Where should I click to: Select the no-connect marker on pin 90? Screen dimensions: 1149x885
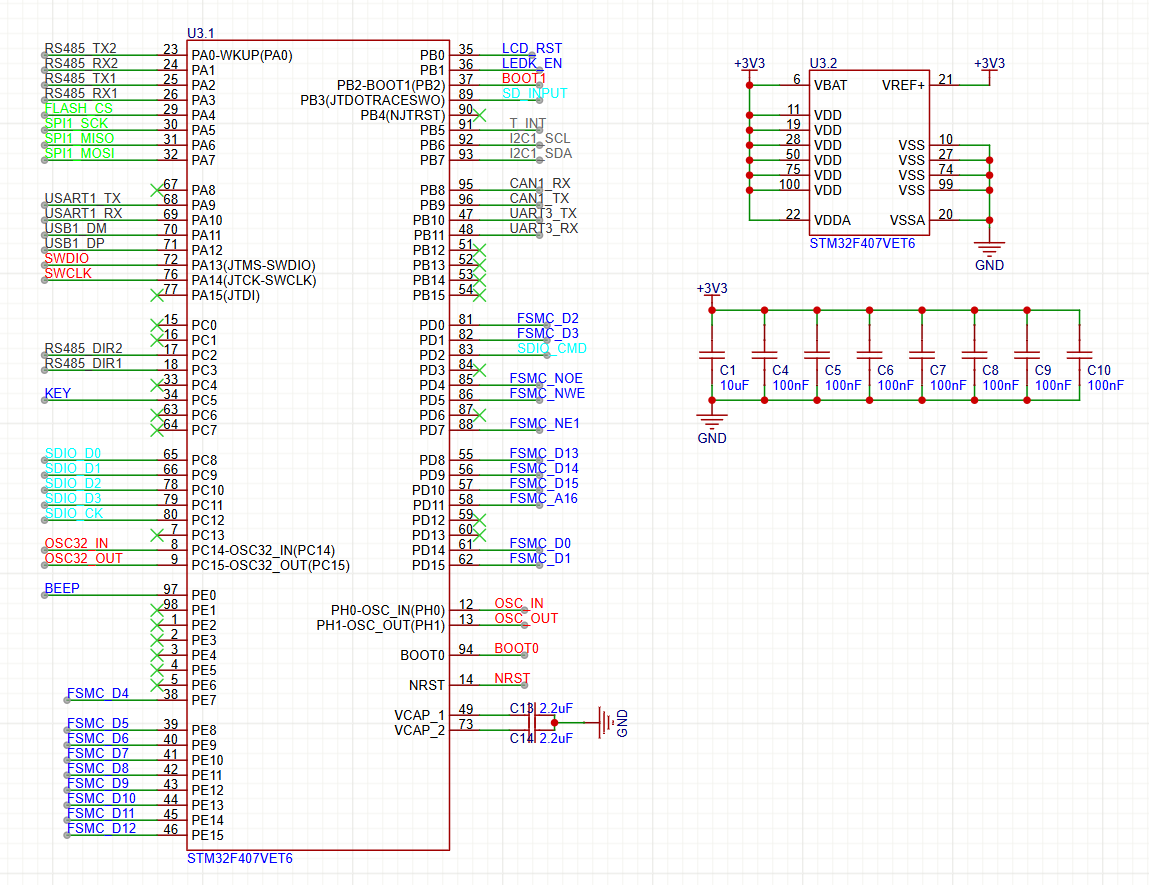click(480, 115)
